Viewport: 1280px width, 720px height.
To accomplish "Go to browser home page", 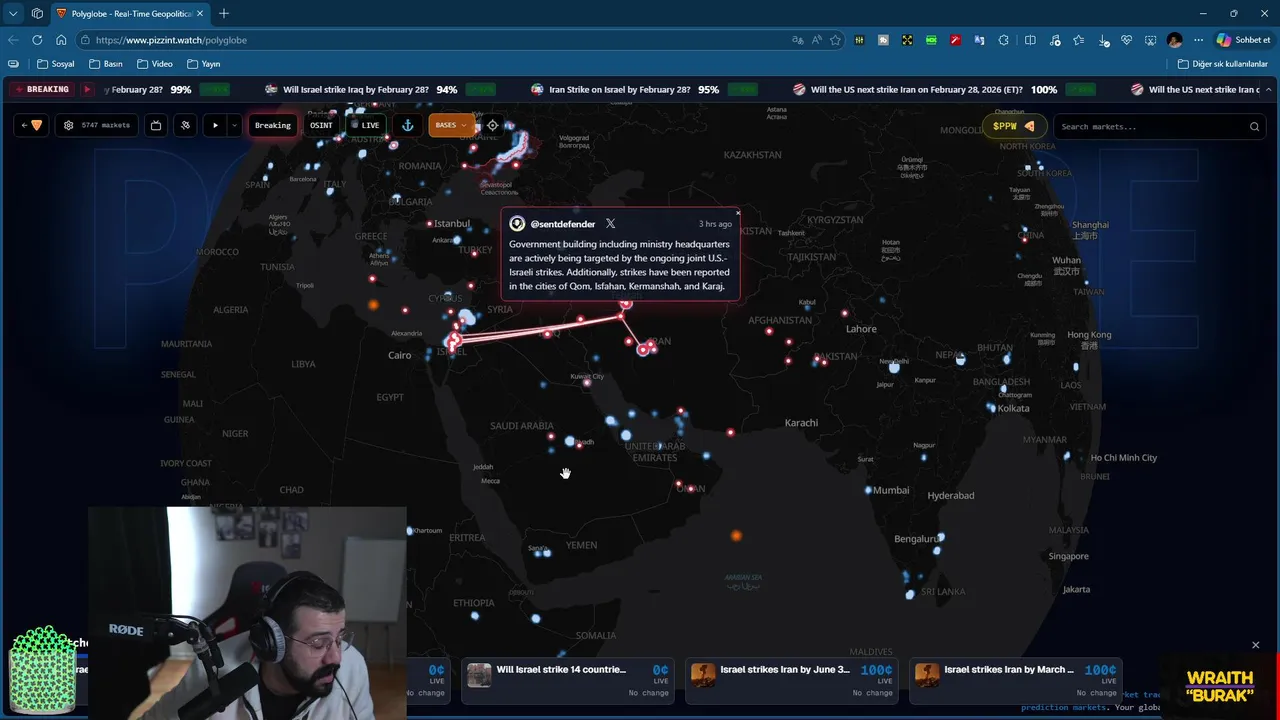I will point(61,40).
